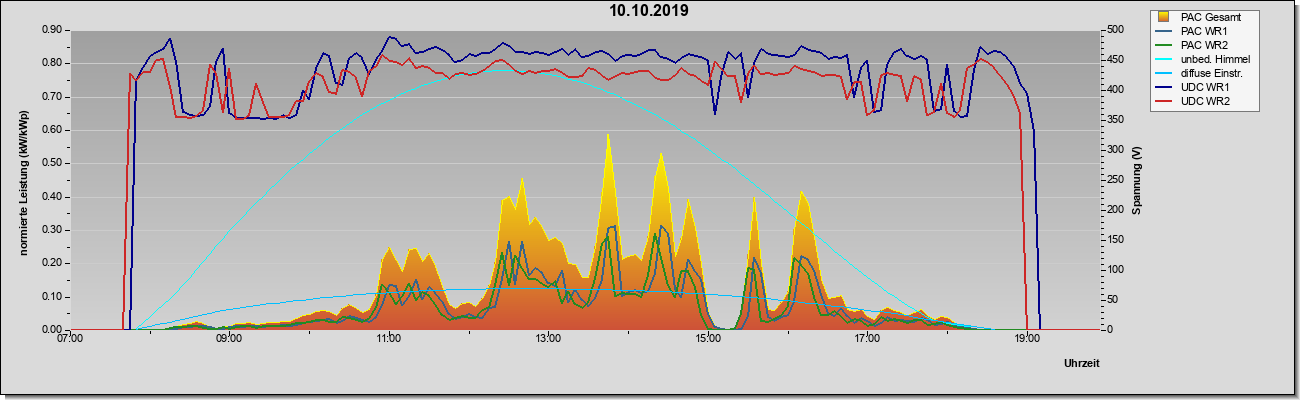Click the 11:00 time tick label
The image size is (1300, 400).
(389, 340)
